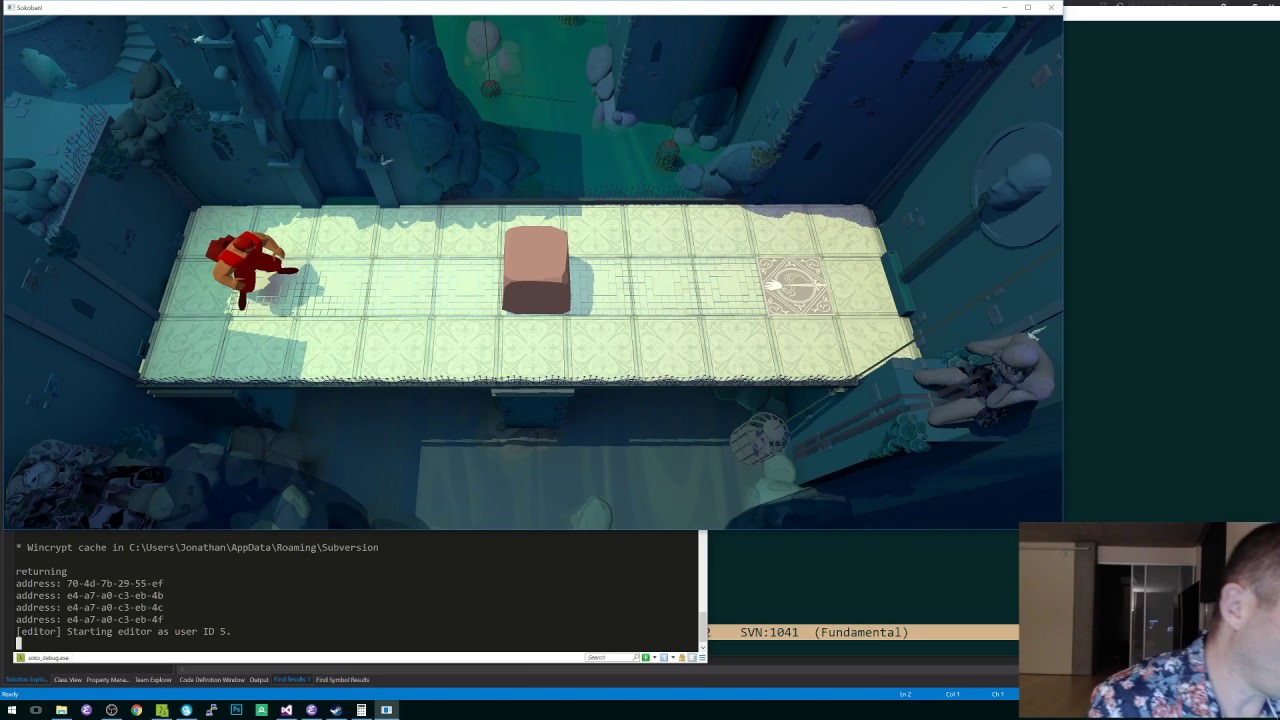Open the Find Symbol Results tab
The width and height of the screenshot is (1280, 720).
[x=343, y=680]
